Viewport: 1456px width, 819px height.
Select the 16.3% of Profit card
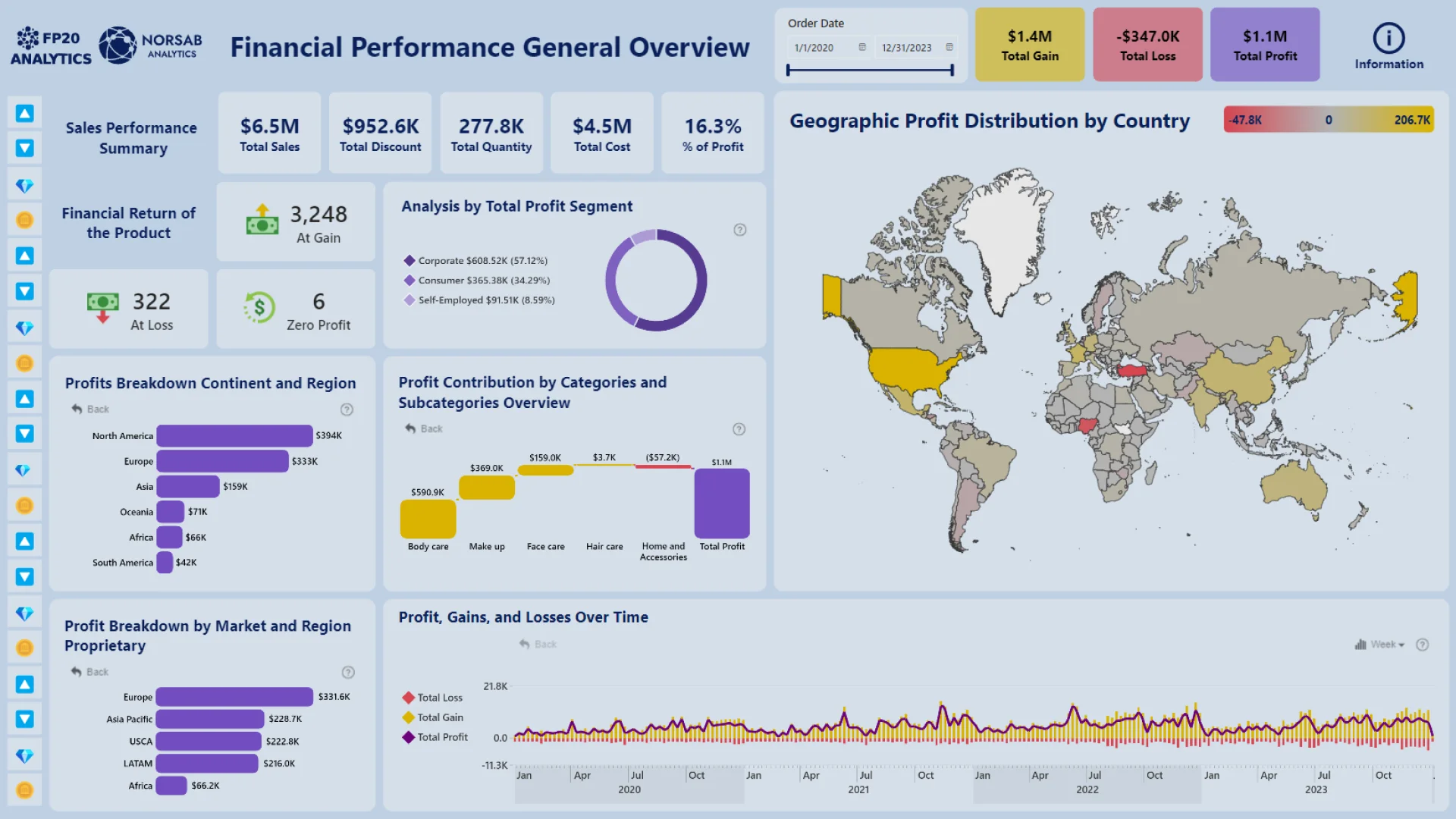(713, 133)
